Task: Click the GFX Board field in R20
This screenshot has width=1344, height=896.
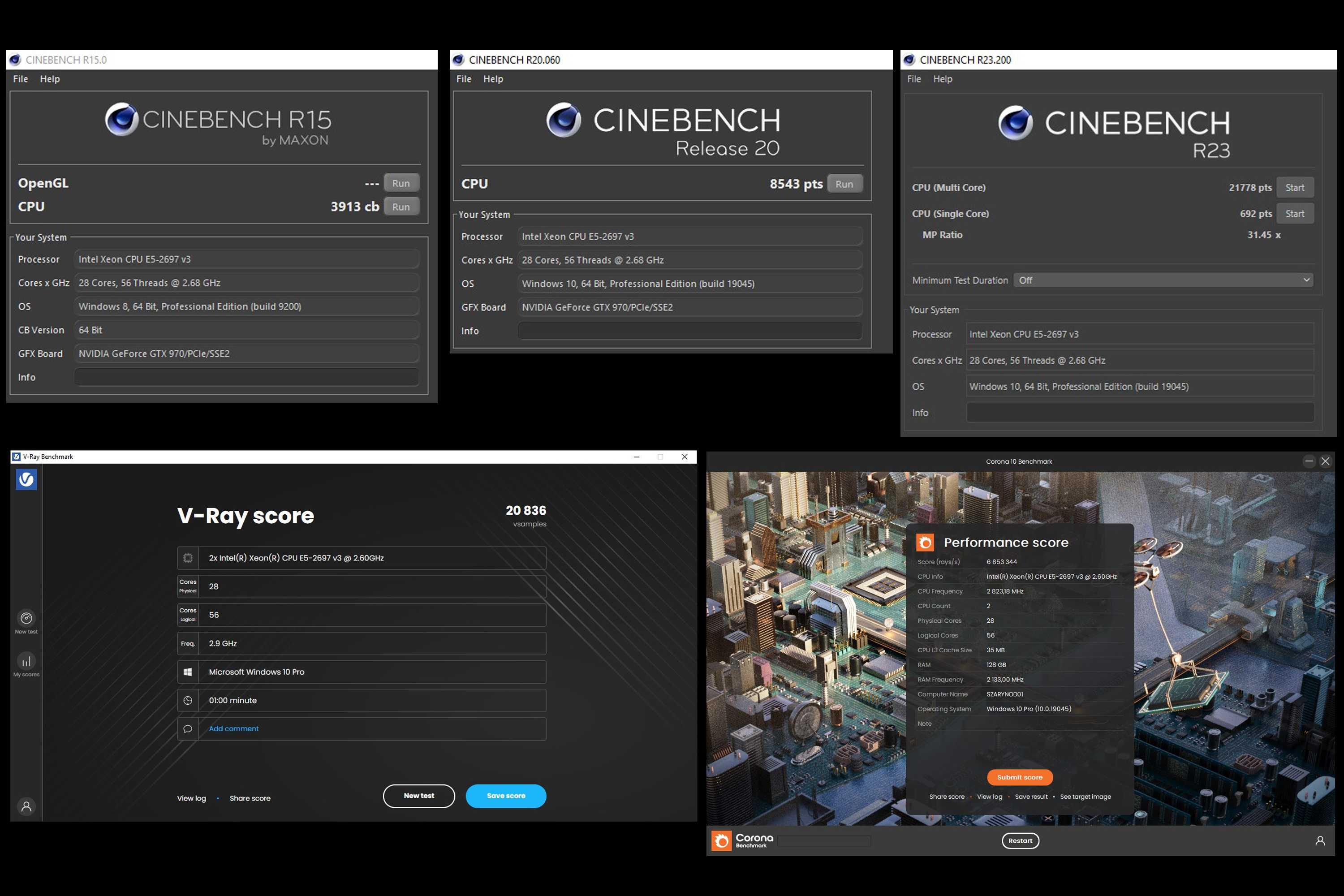Action: tap(690, 307)
